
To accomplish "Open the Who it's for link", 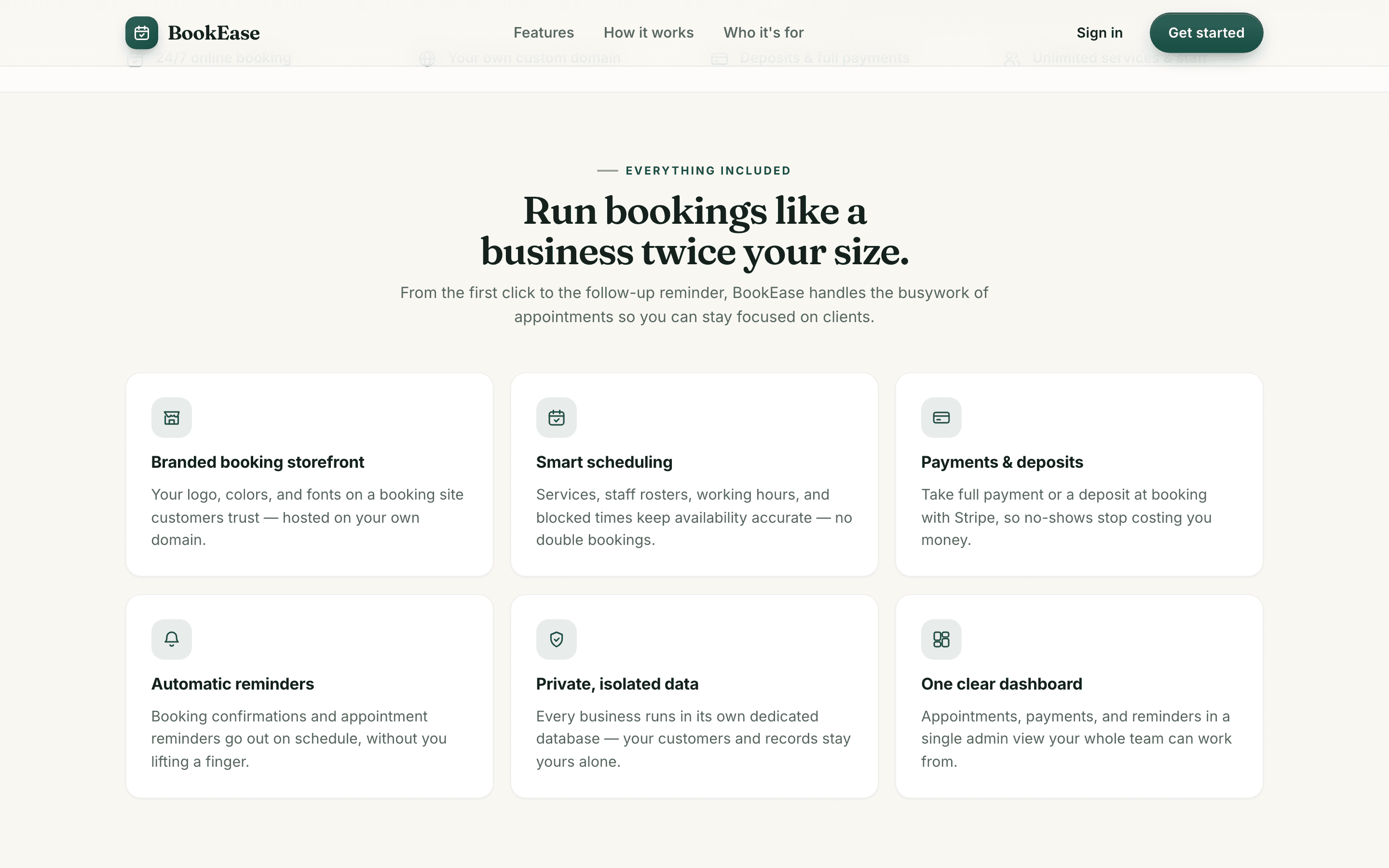I will [x=763, y=33].
